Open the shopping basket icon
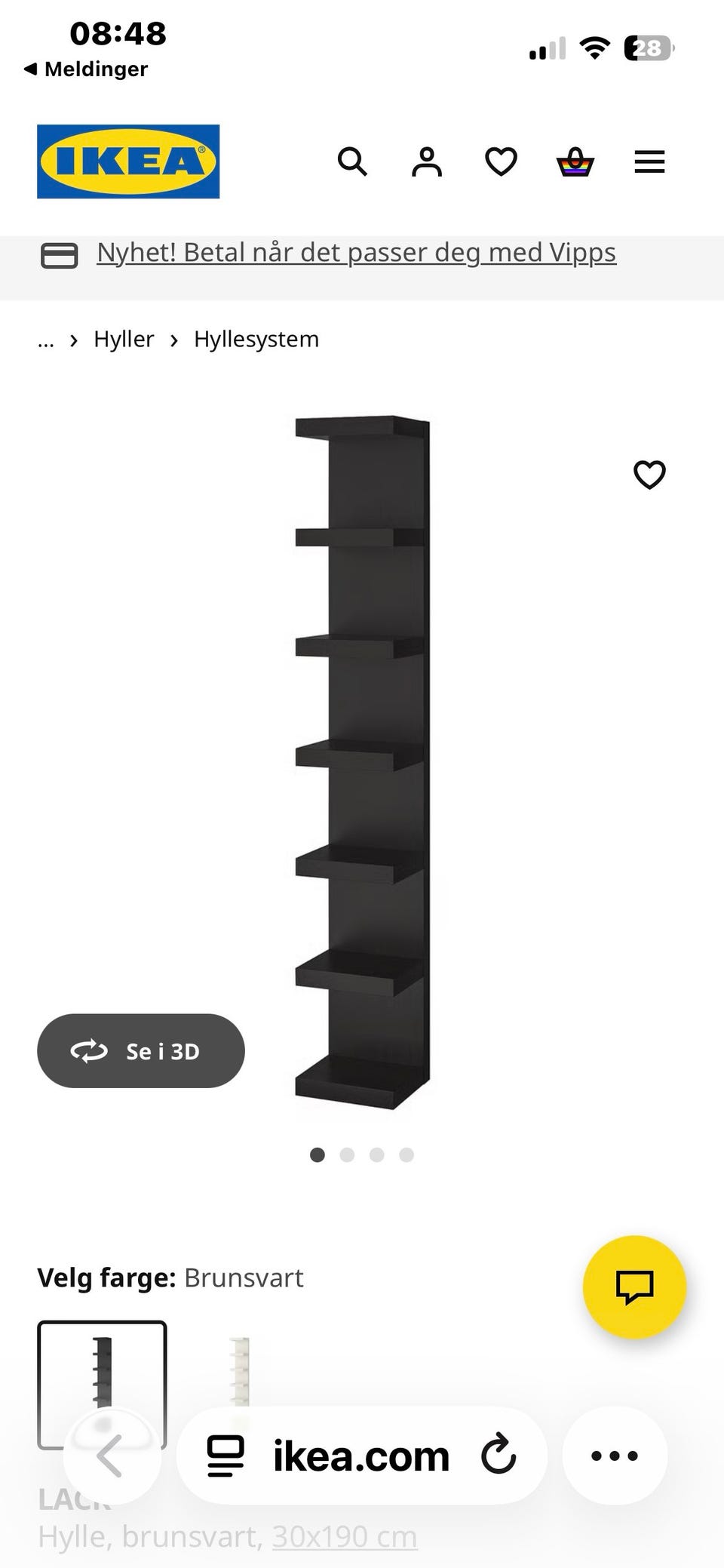 click(x=575, y=161)
